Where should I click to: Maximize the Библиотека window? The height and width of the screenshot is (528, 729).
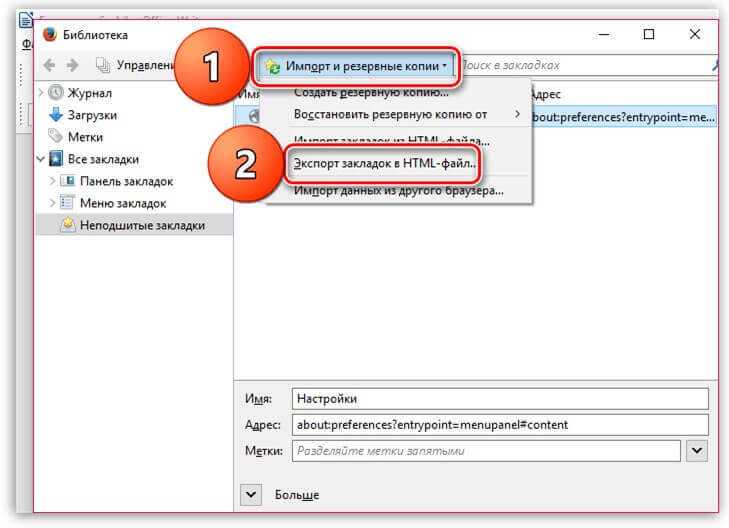(x=649, y=34)
